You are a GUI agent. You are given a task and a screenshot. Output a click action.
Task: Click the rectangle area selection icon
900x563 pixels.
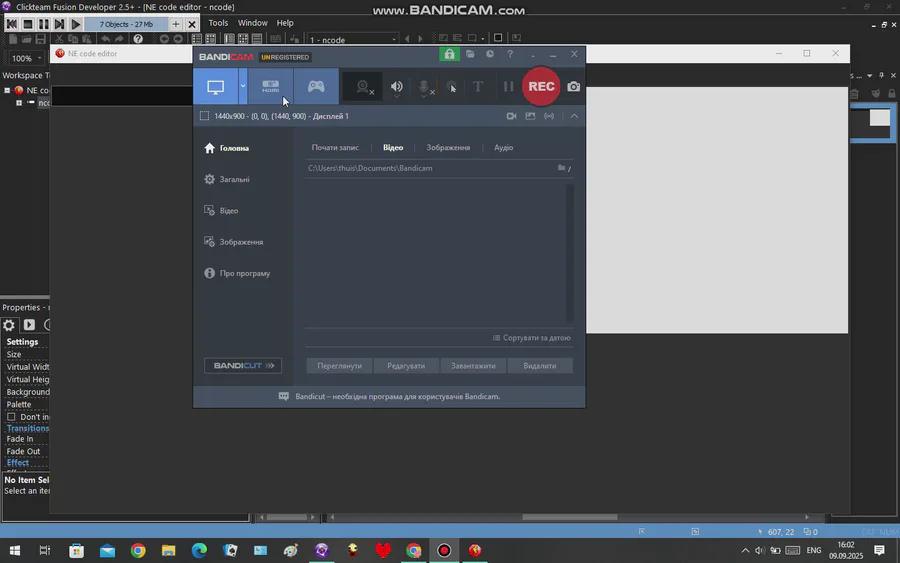click(204, 116)
